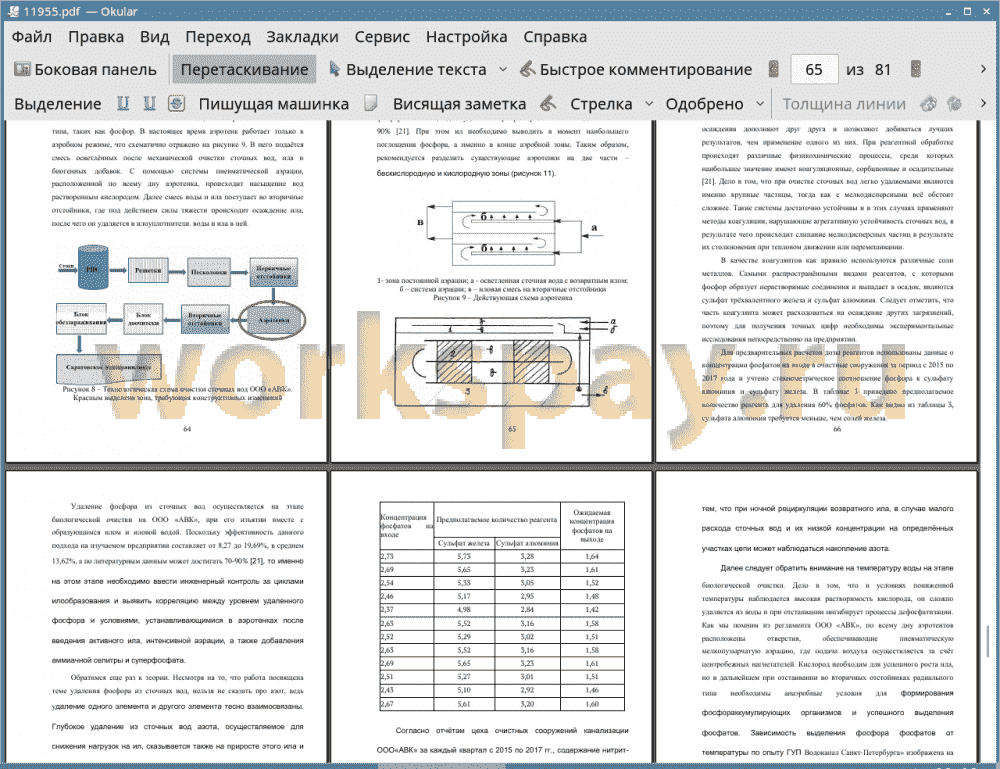This screenshot has height=769, width=1000.
Task: Open the Вид menu
Action: tap(155, 37)
